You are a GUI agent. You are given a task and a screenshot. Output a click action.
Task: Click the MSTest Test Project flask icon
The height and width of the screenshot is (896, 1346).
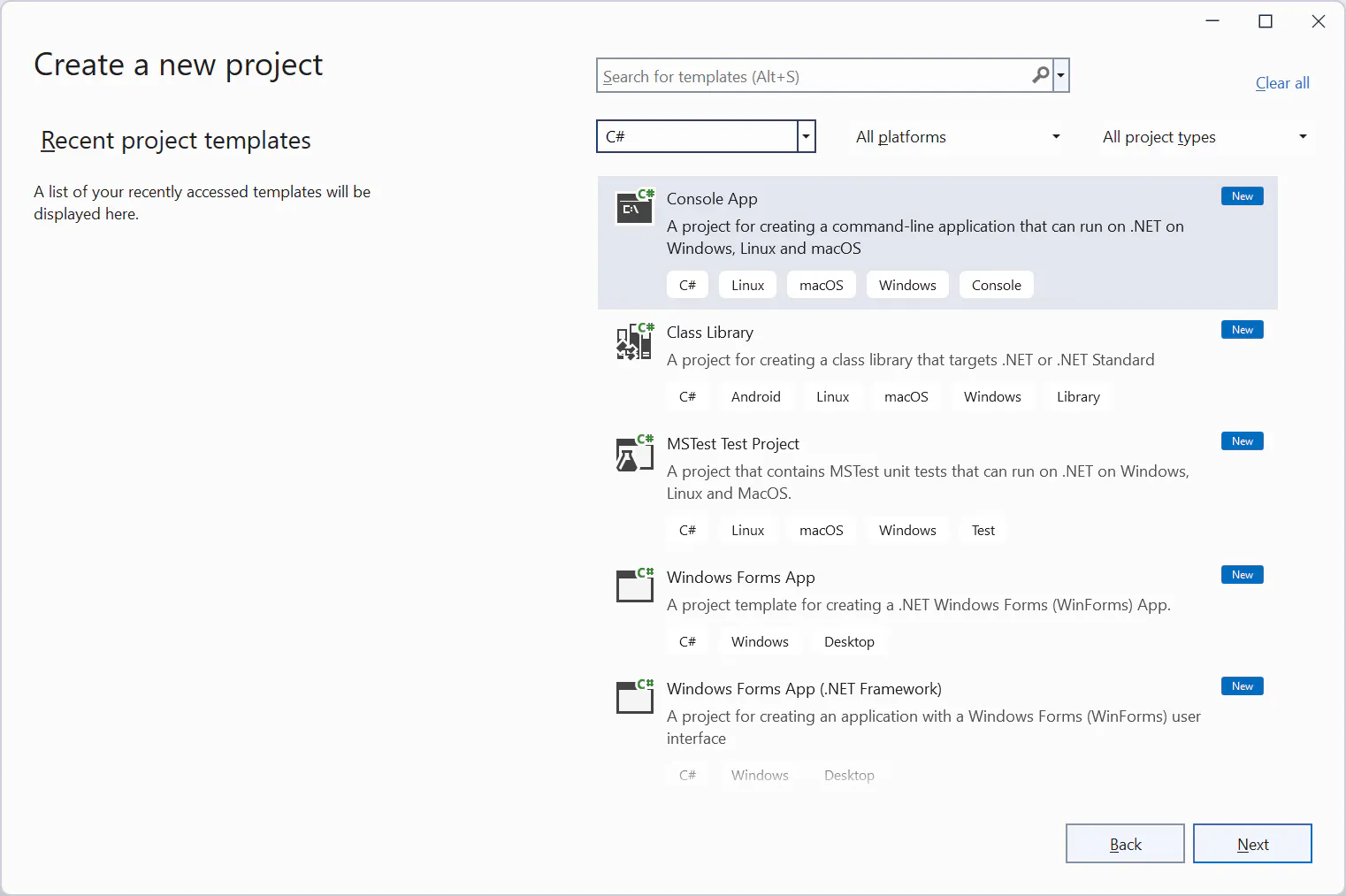[x=634, y=454]
